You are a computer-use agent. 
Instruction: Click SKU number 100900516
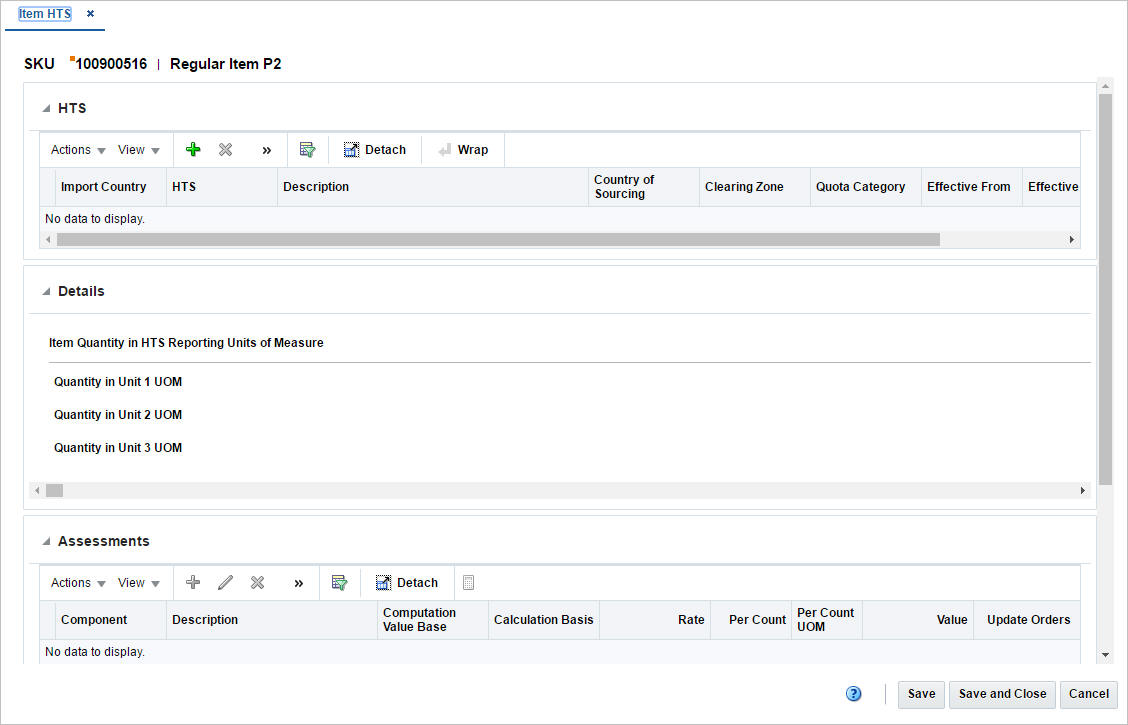pyautogui.click(x=111, y=64)
